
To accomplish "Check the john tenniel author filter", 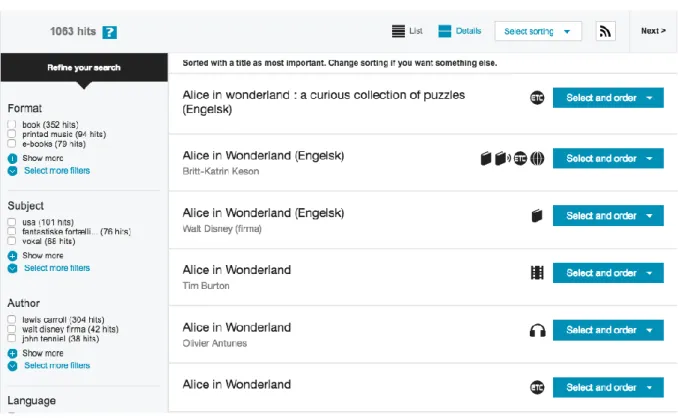I will tap(12, 339).
